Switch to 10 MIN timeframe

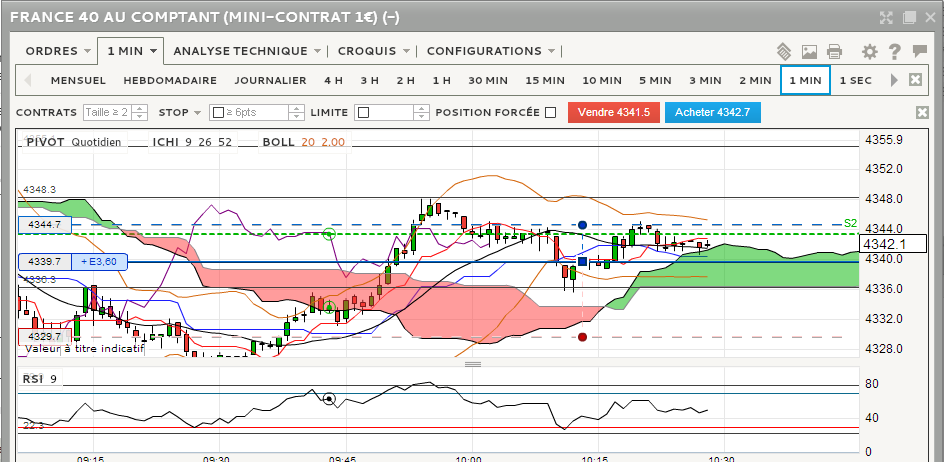(602, 80)
